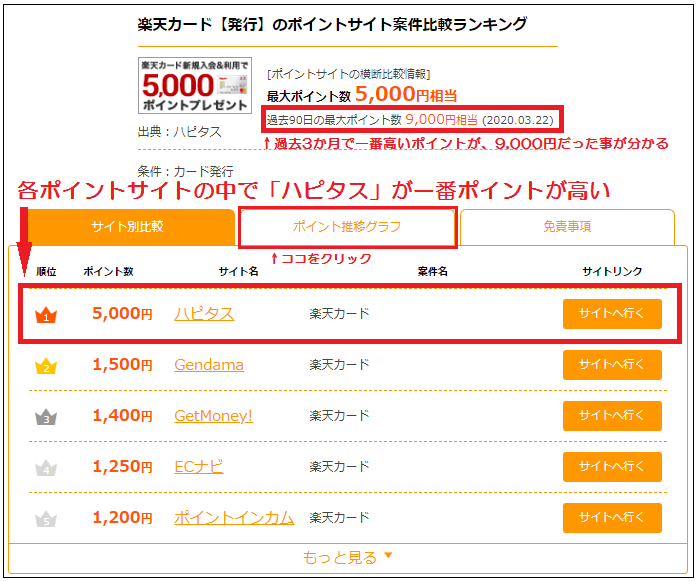Click the 1,200円 point value
Viewport: 697px width, 581px height.
coord(122,518)
